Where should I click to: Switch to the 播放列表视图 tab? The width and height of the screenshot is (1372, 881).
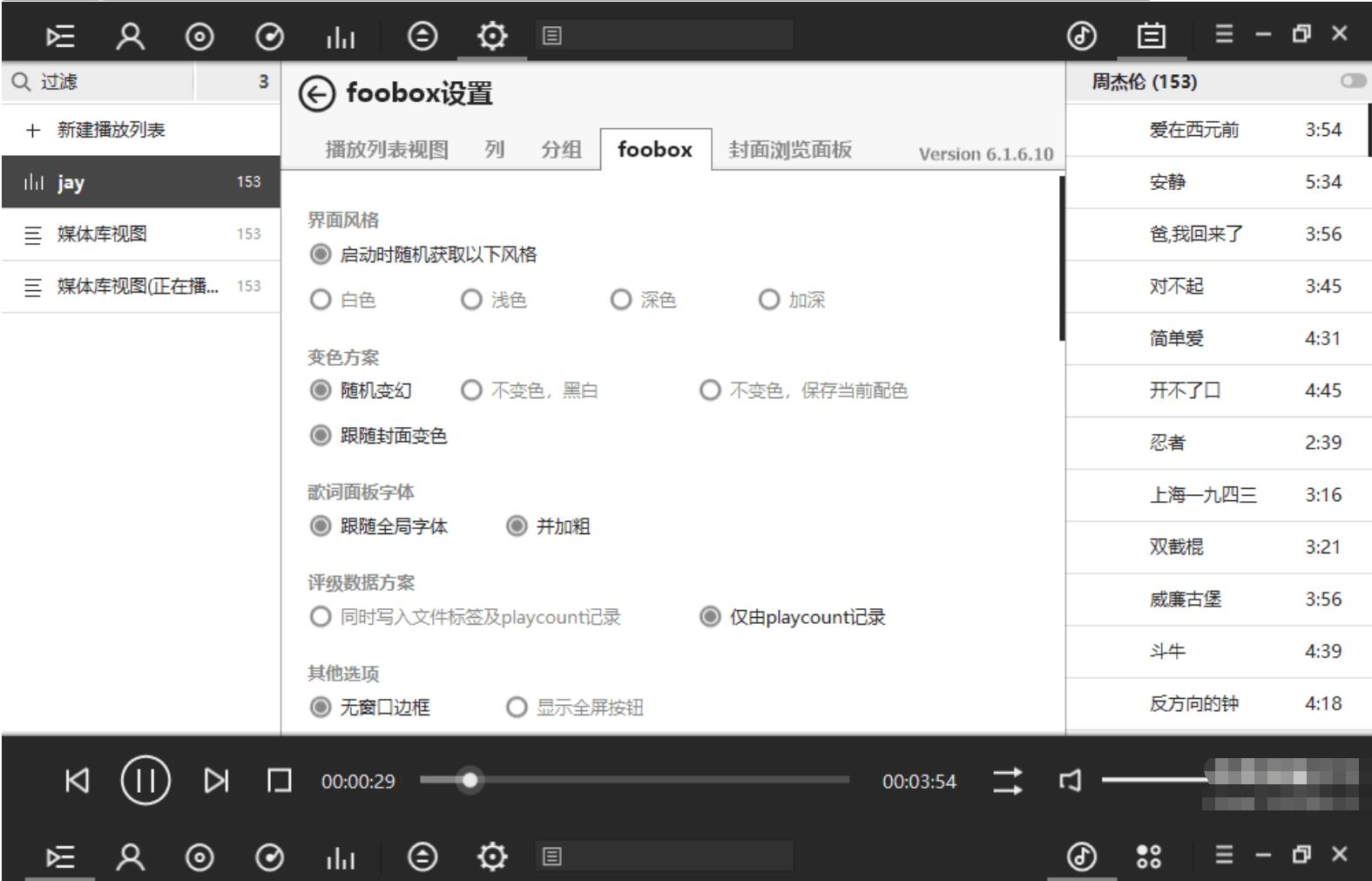tap(387, 150)
